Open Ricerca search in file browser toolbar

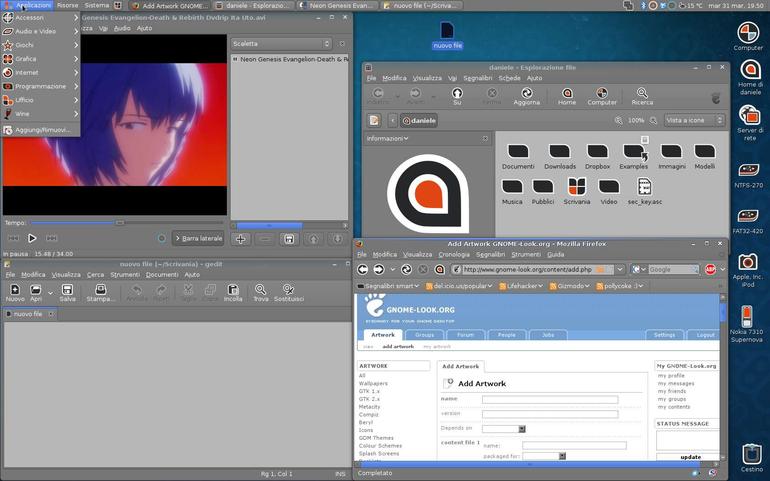point(642,96)
